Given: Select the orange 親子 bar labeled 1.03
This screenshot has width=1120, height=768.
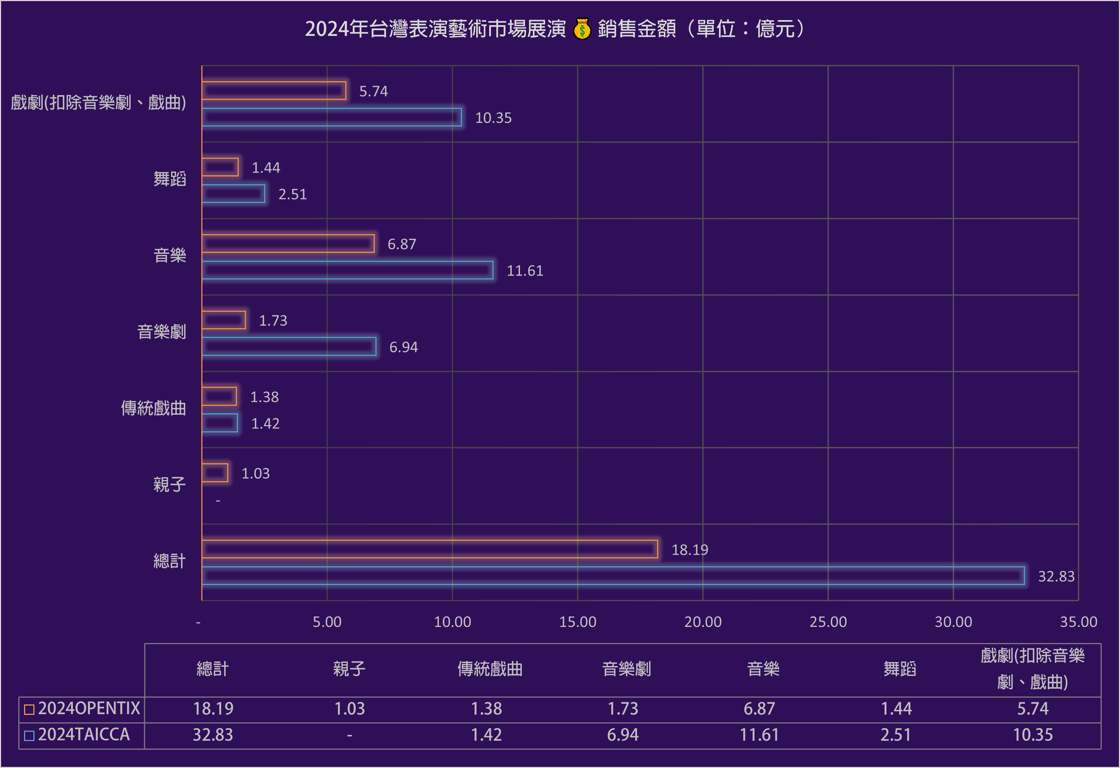Looking at the screenshot, I should click(x=215, y=472).
